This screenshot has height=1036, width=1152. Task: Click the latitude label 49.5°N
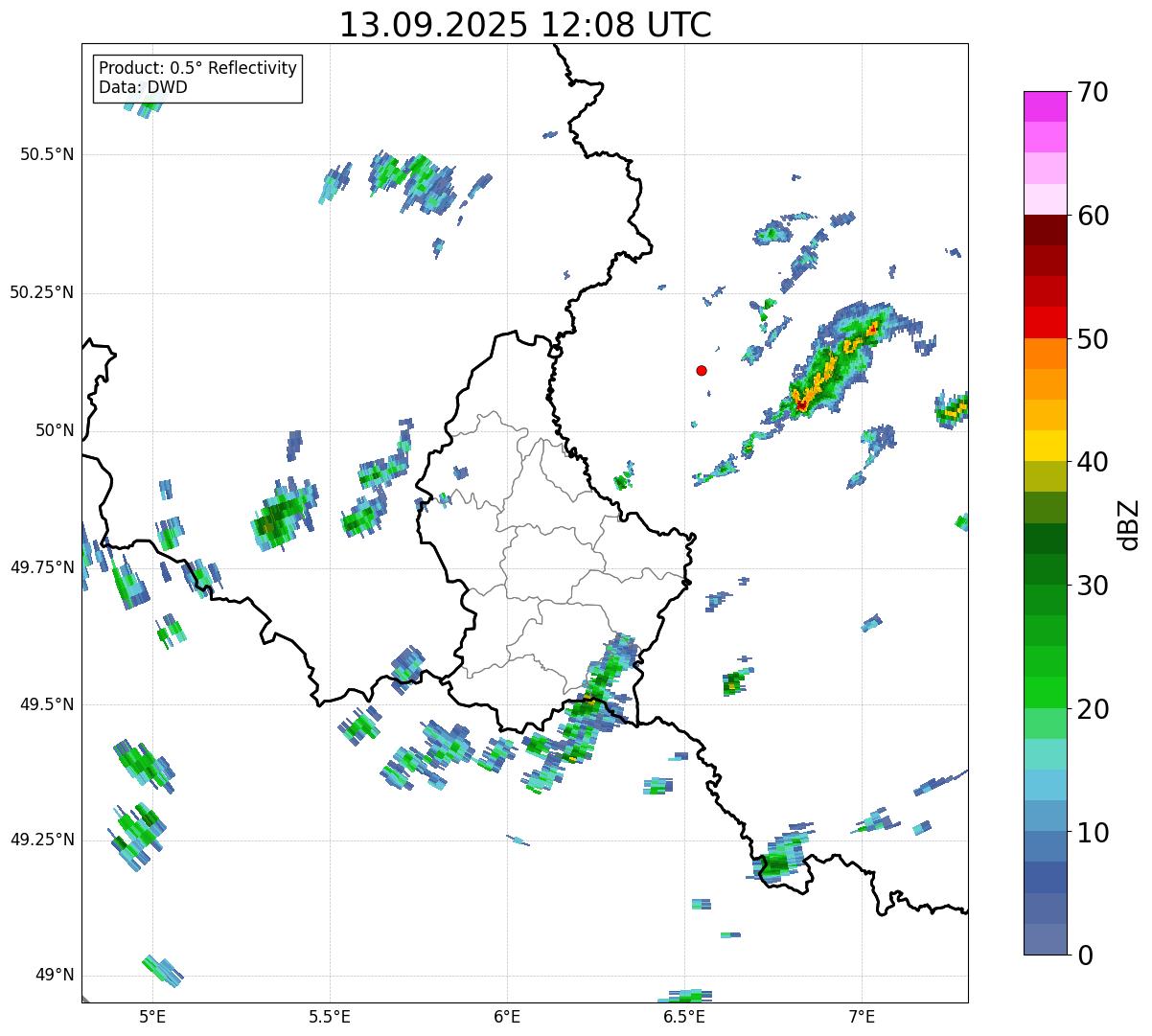point(47,704)
